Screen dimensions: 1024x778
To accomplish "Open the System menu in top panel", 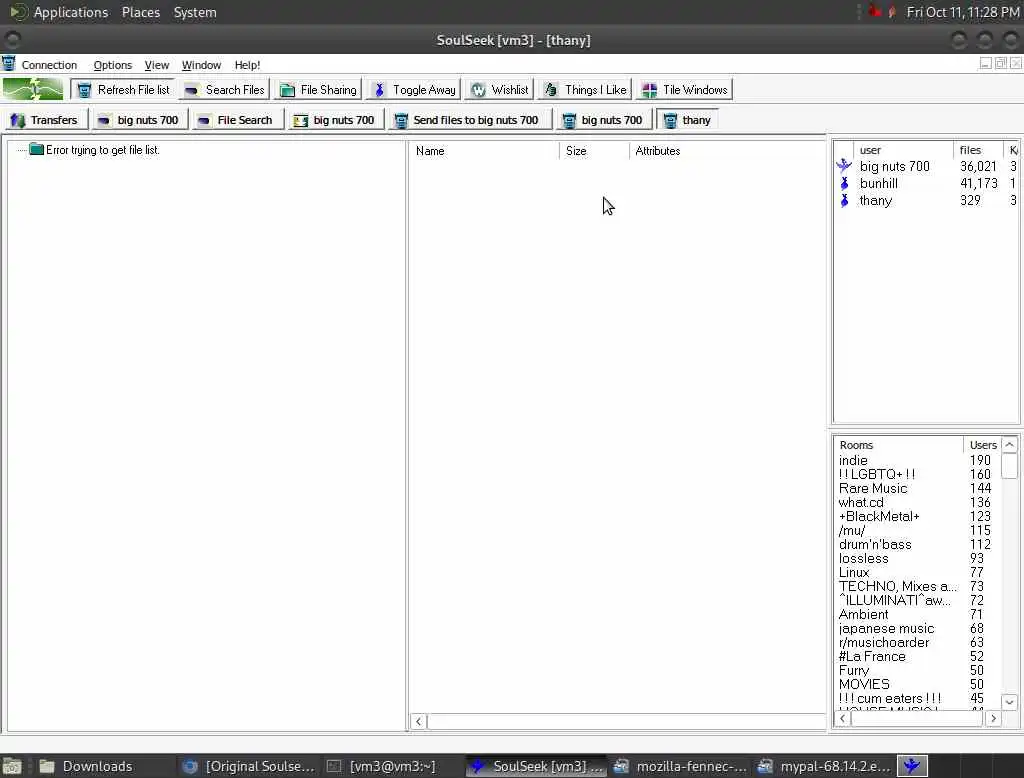I will 195,12.
